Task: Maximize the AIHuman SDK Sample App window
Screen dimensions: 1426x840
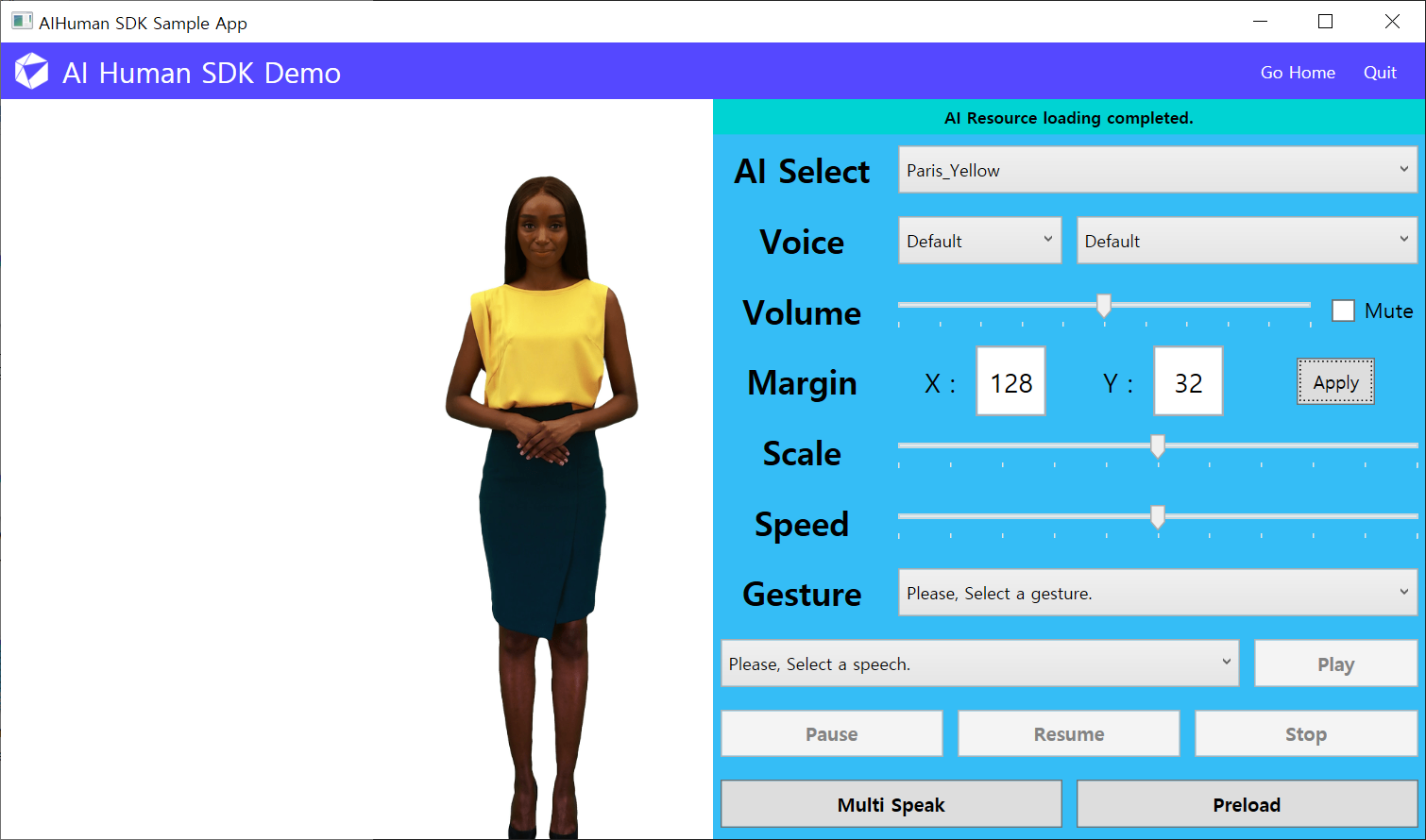Action: point(1325,21)
